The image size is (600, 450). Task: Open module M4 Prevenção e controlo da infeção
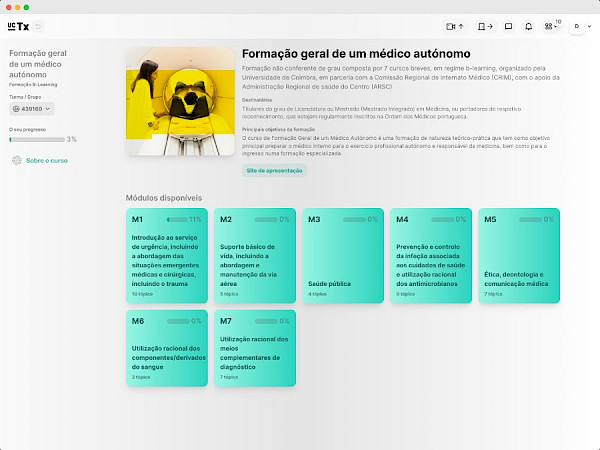(428, 255)
